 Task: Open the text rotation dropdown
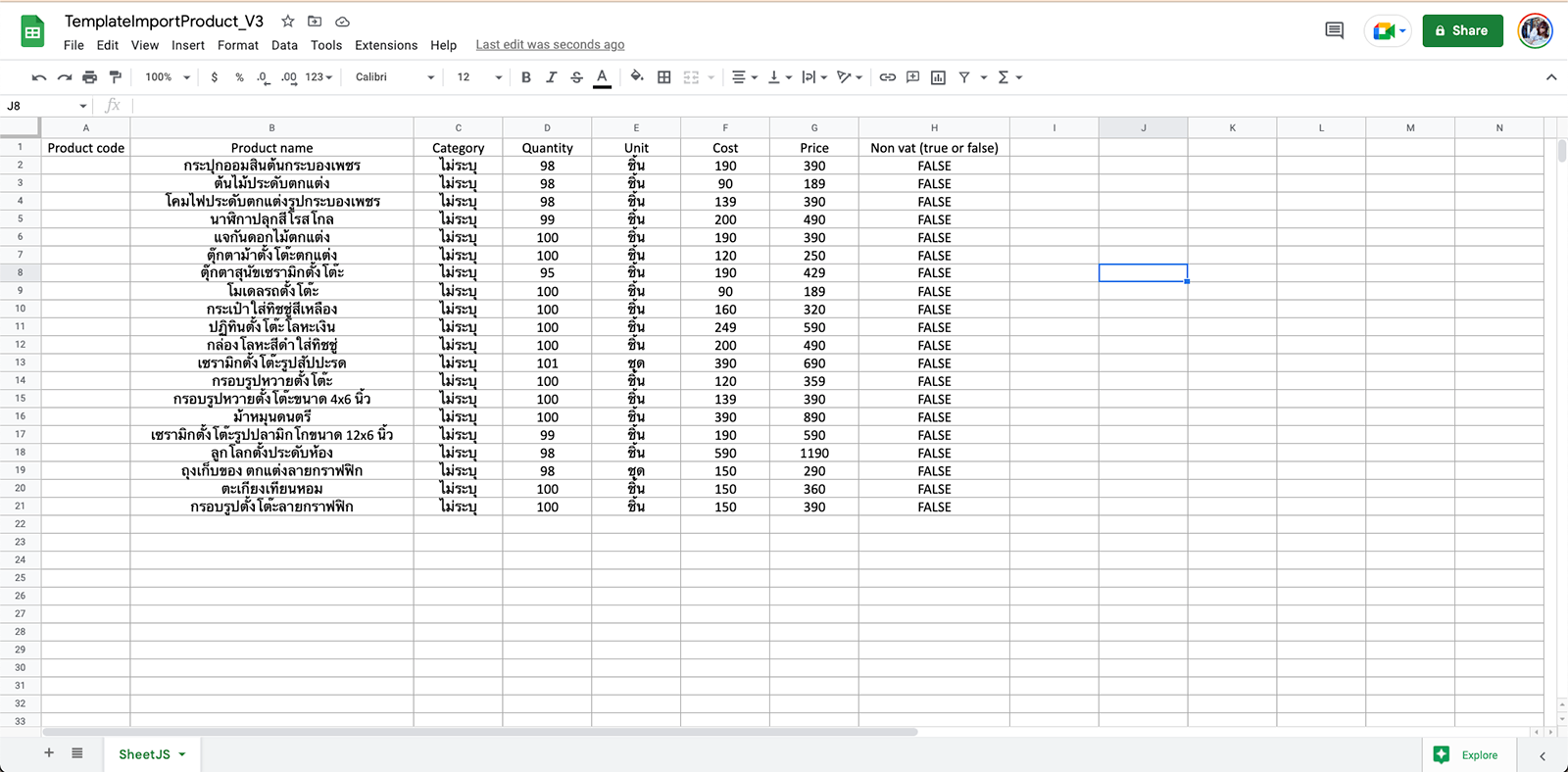850,77
